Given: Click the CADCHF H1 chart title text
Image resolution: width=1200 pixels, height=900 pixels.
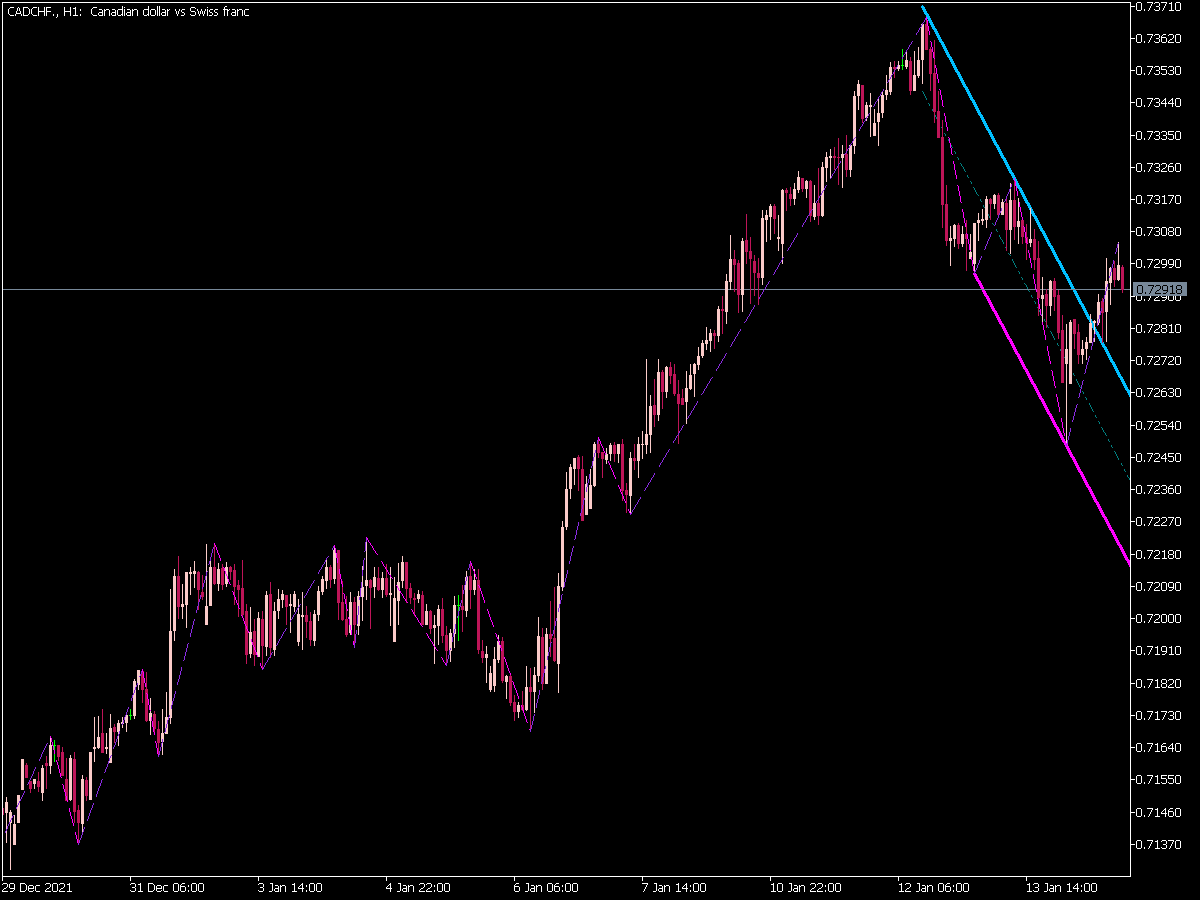Looking at the screenshot, I should (128, 12).
